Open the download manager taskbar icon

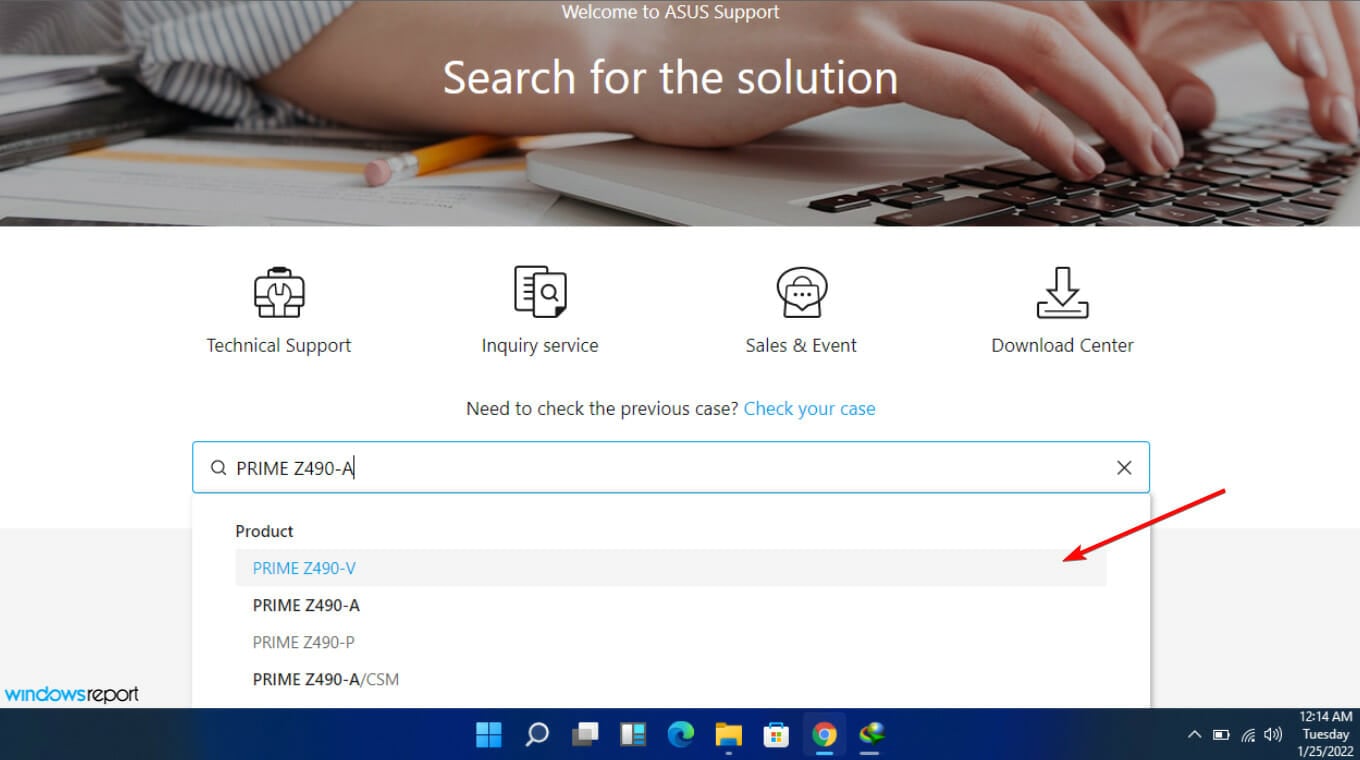[x=873, y=735]
